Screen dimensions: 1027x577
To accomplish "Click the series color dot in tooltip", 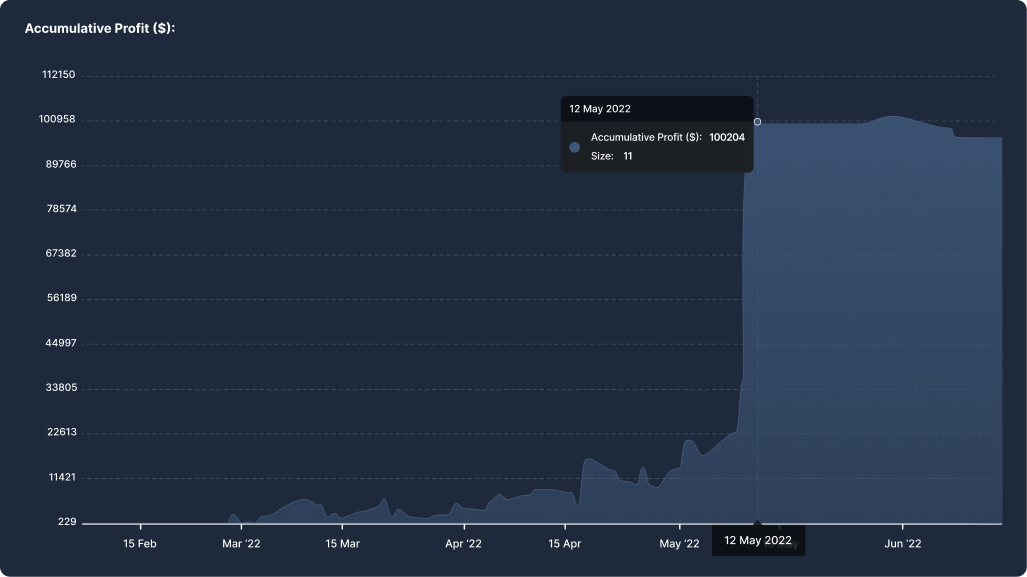I will click(574, 147).
